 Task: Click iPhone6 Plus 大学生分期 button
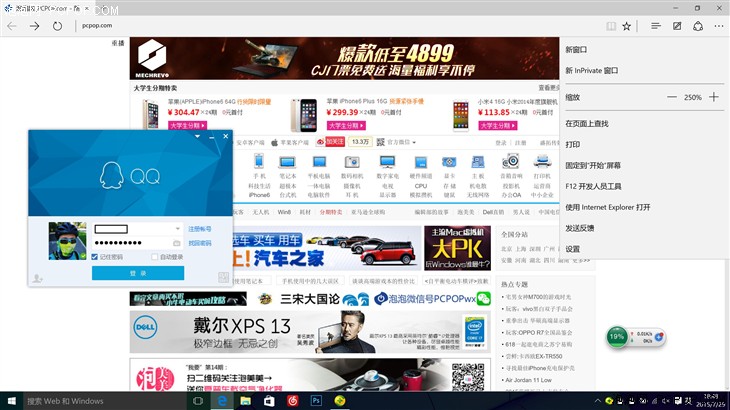(x=346, y=126)
